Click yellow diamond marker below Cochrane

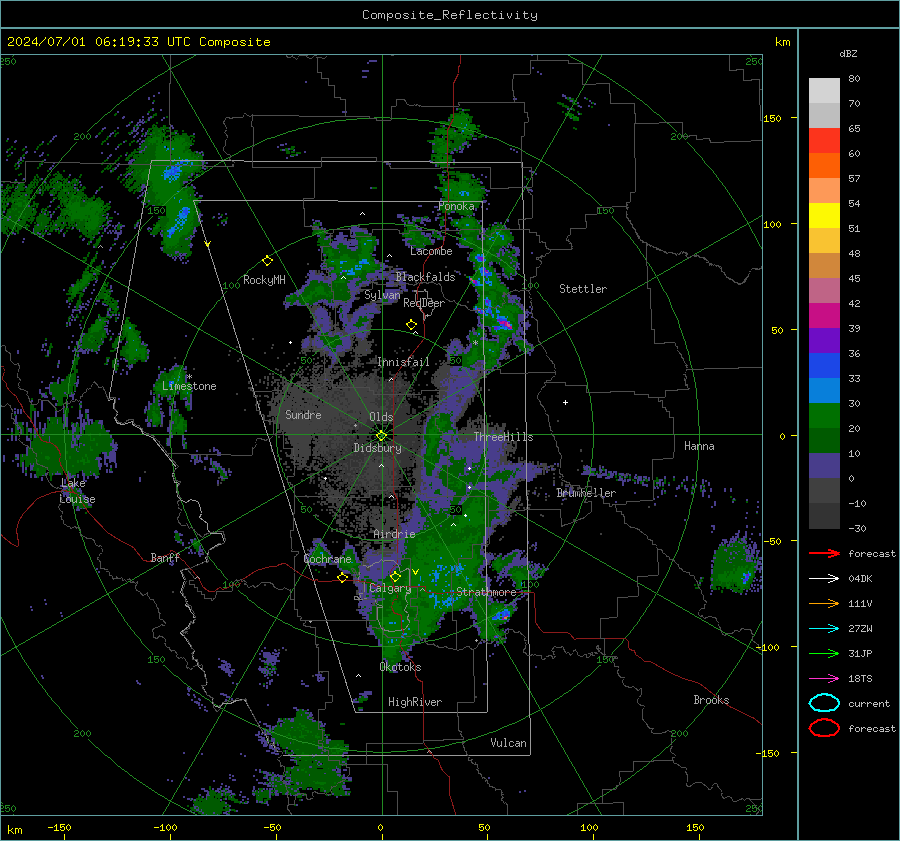point(343,578)
